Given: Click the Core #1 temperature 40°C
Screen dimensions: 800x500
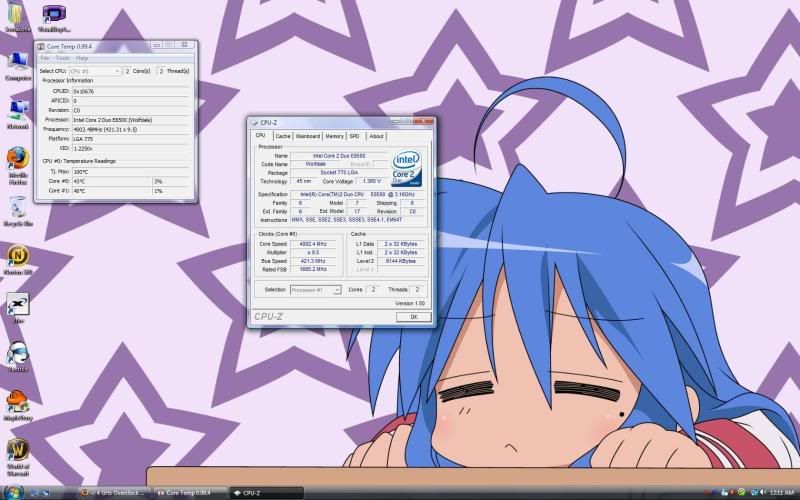Looking at the screenshot, I should point(112,191).
